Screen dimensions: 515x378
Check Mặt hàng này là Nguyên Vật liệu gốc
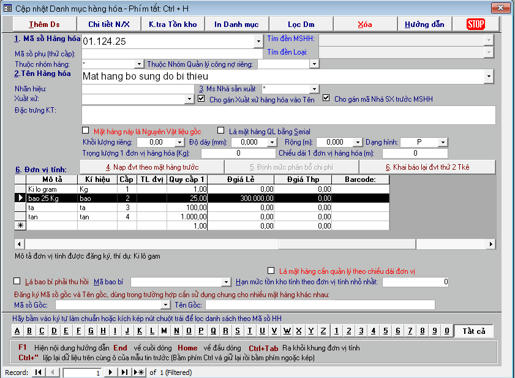[x=86, y=130]
